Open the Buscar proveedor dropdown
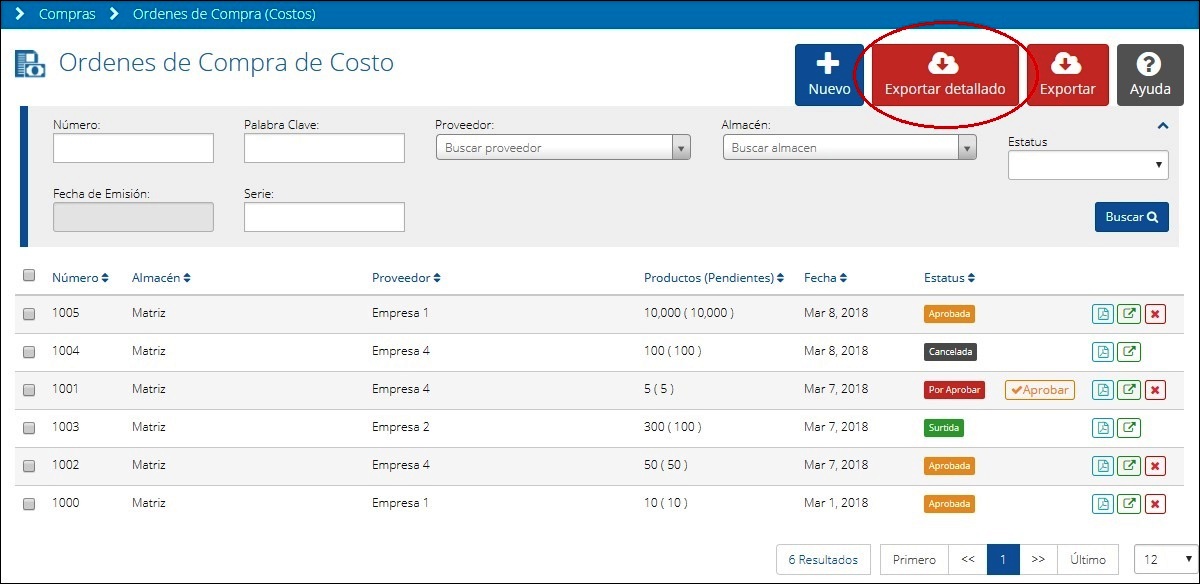 (563, 148)
